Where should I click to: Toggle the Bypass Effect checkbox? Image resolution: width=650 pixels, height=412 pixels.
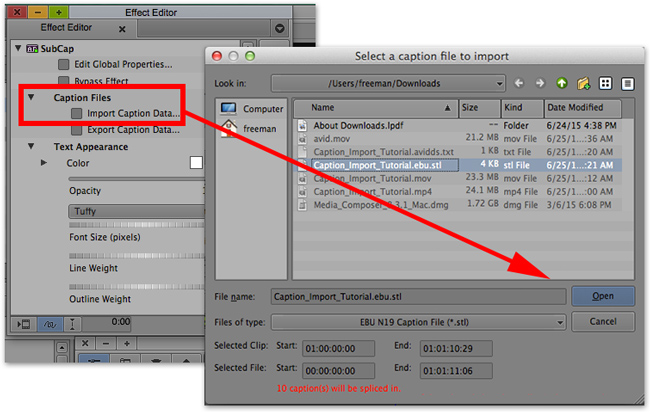63,80
